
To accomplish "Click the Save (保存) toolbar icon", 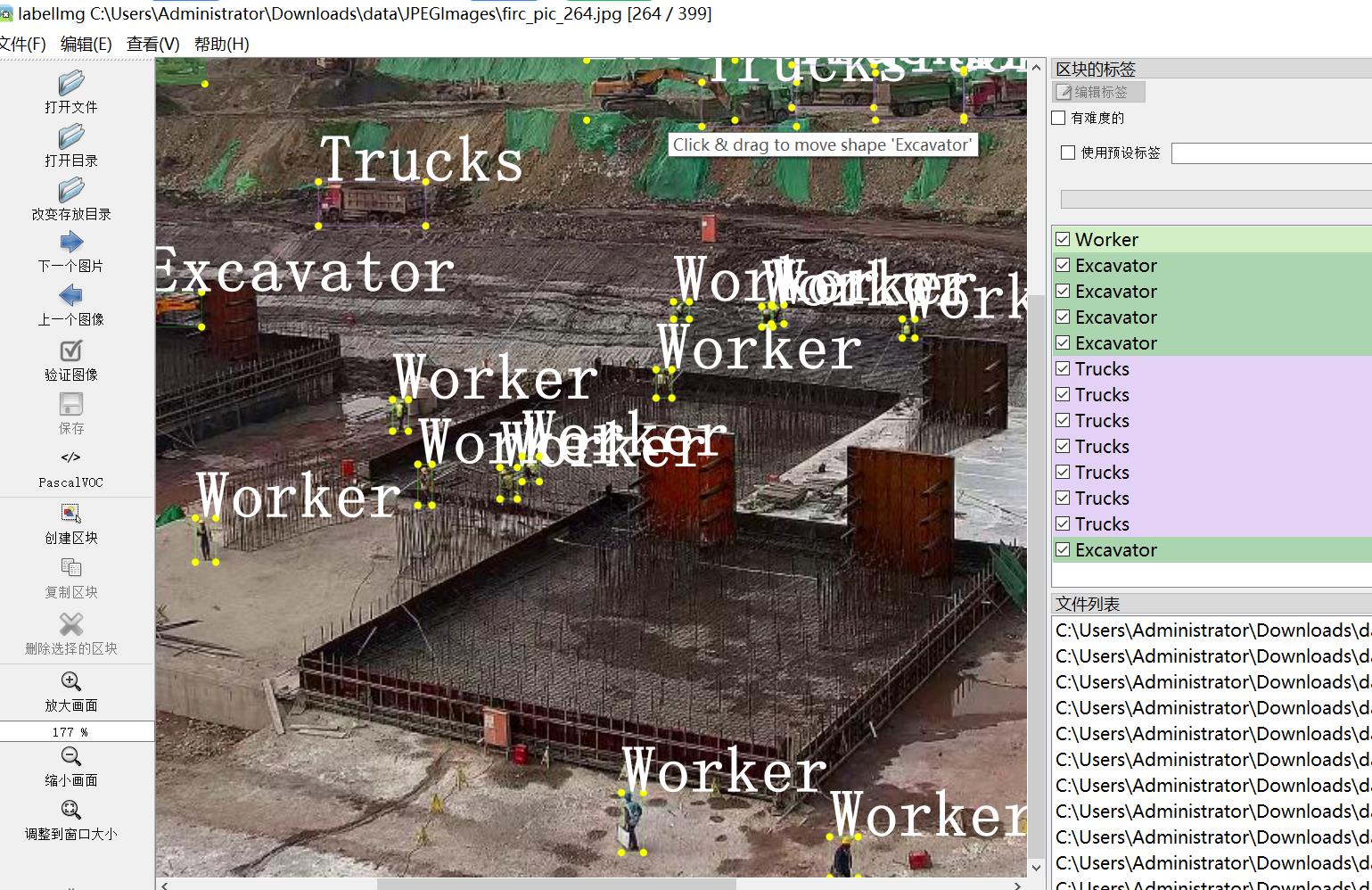I will 71,404.
